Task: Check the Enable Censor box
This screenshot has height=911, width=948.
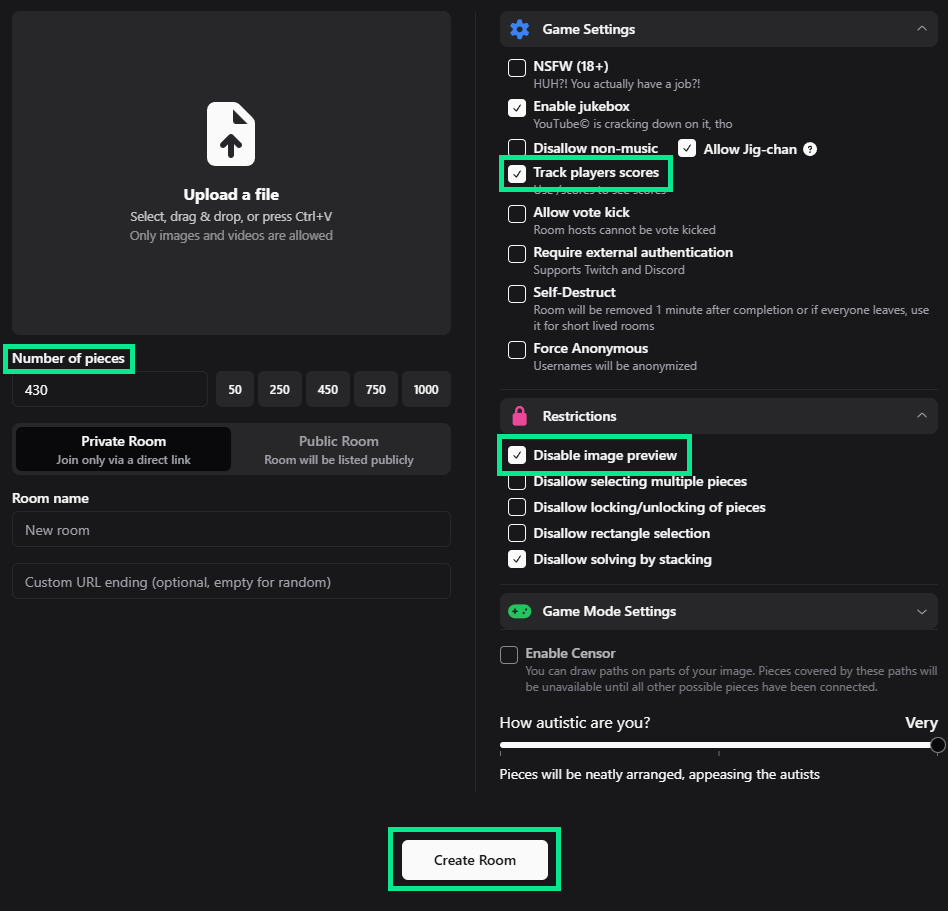Action: [509, 655]
